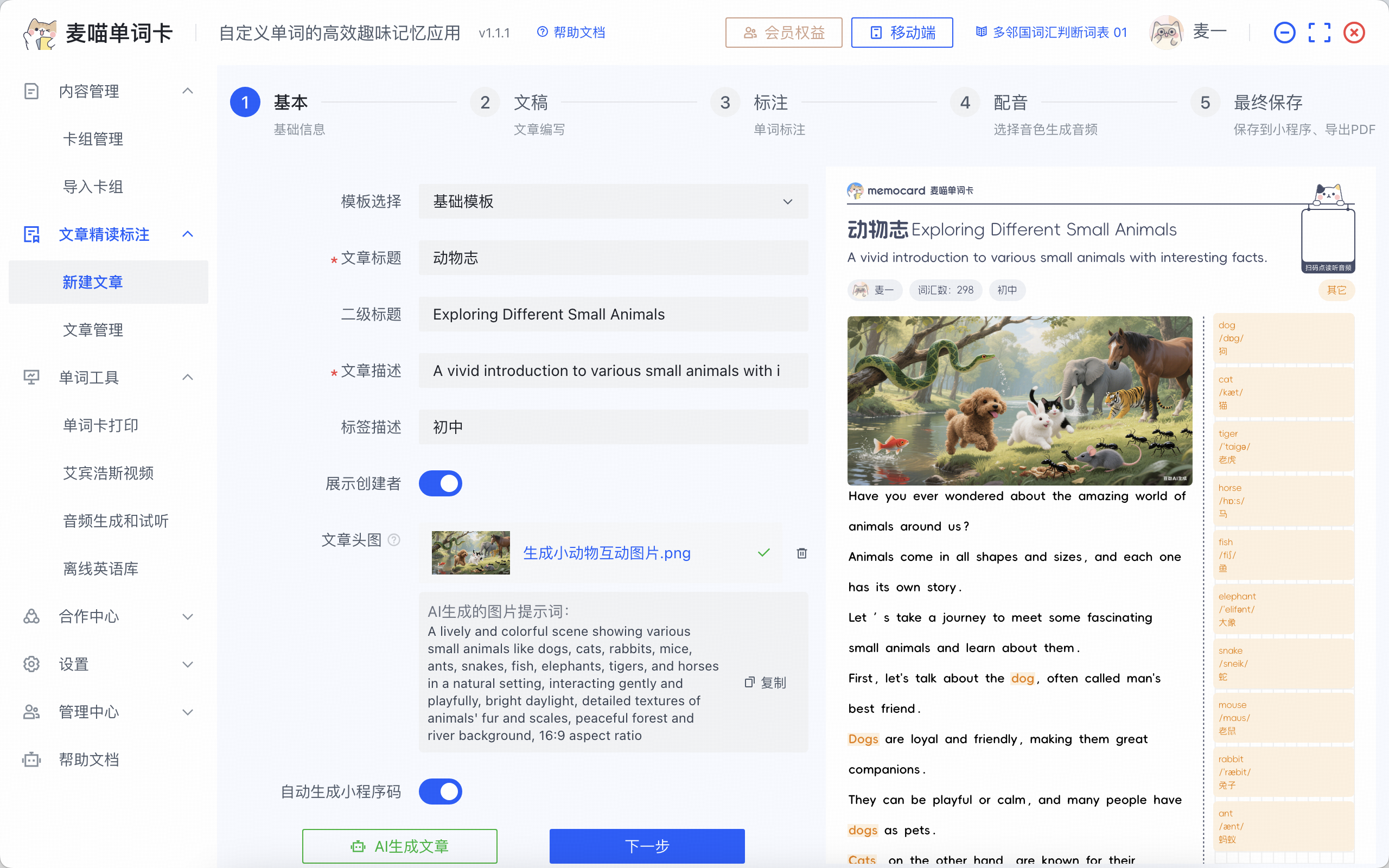1389x868 pixels.
Task: Click the AI生成文章 button
Action: [x=399, y=846]
